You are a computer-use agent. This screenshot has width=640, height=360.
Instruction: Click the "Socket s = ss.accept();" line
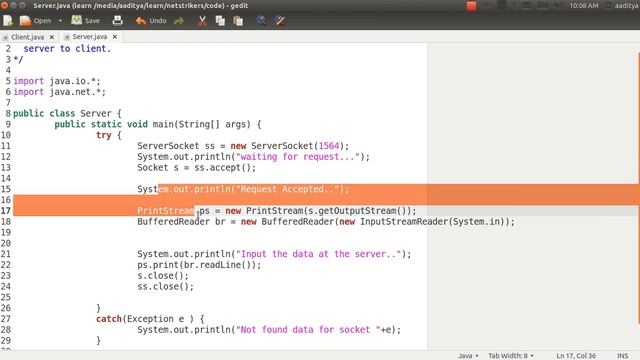[197, 167]
